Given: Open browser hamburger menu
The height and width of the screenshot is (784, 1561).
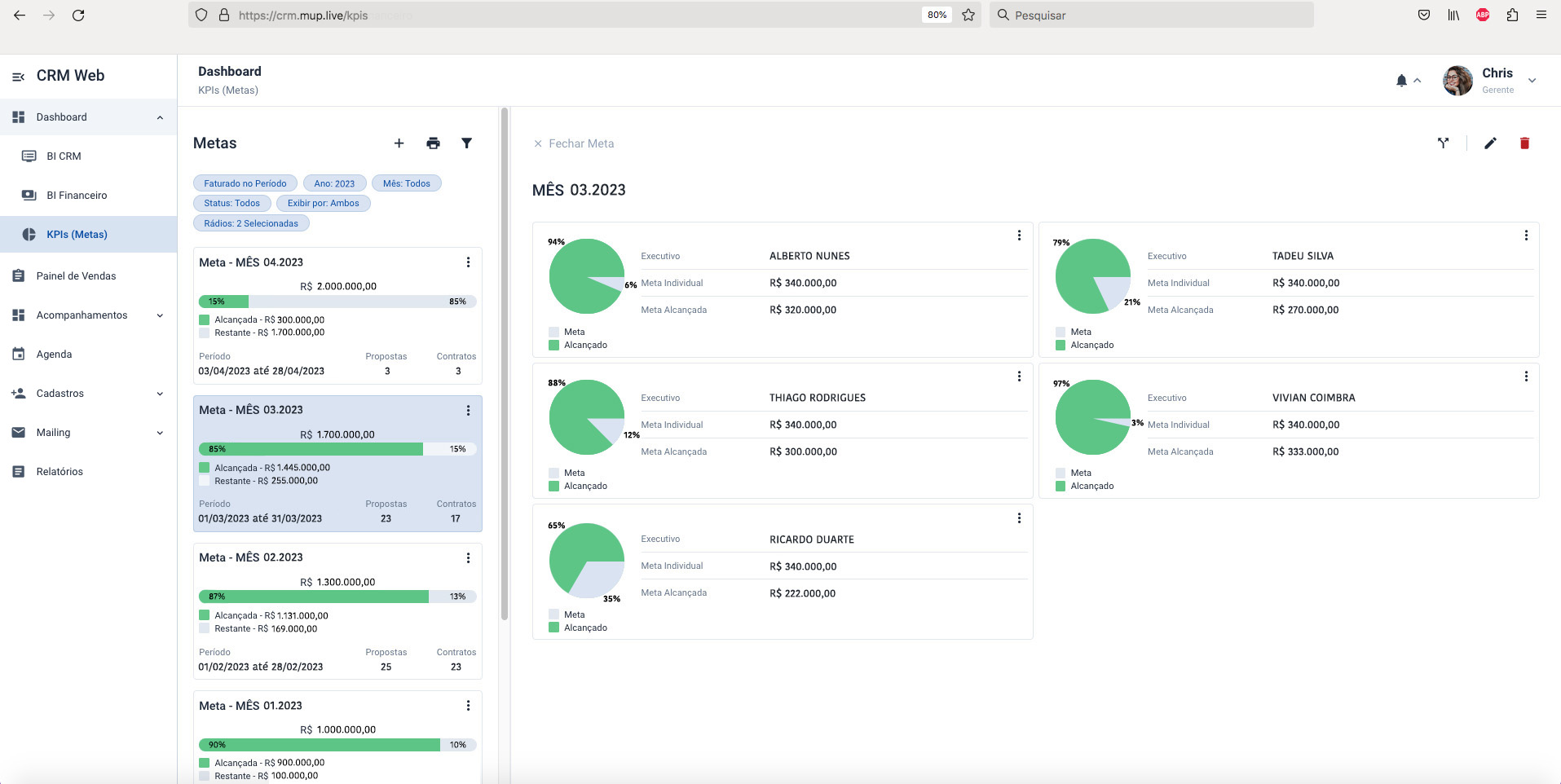Looking at the screenshot, I should coord(1541,15).
